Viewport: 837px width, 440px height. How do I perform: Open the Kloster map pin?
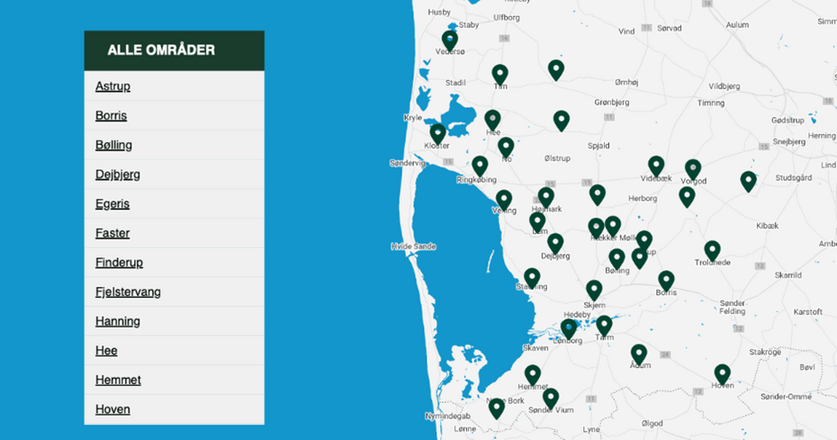(x=438, y=134)
